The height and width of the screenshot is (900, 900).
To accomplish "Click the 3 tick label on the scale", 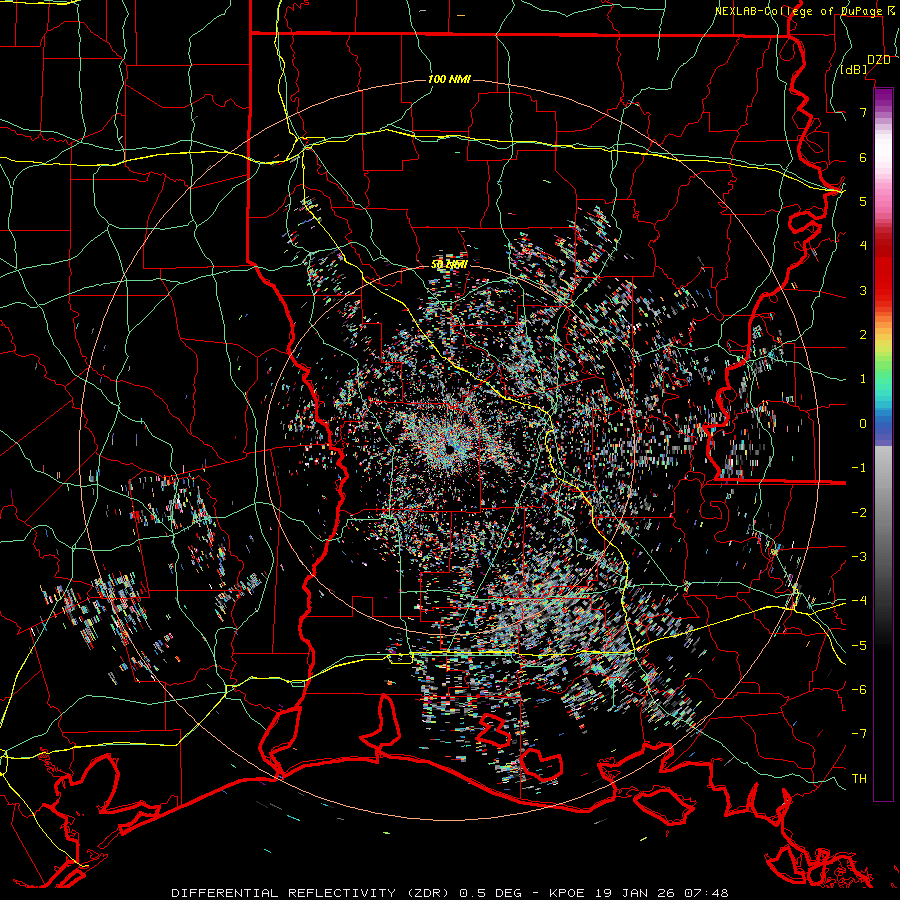I will tap(863, 290).
